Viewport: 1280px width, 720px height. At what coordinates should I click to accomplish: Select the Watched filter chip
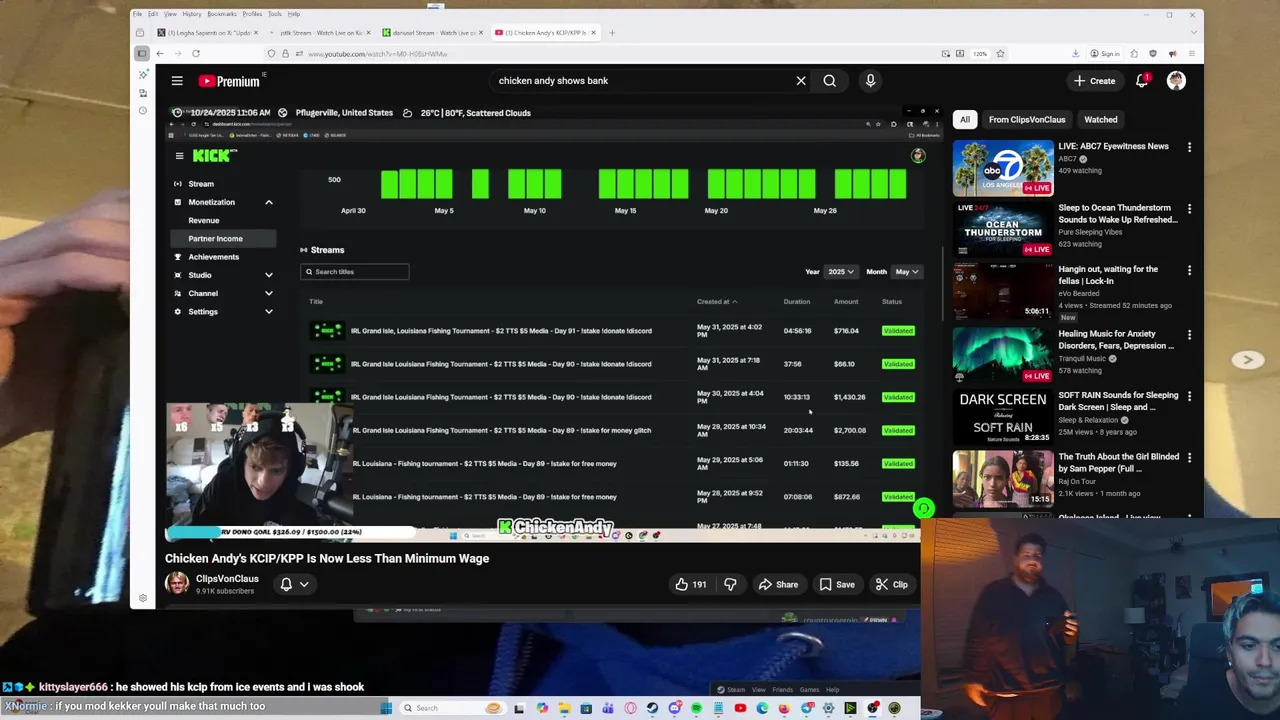(1101, 120)
